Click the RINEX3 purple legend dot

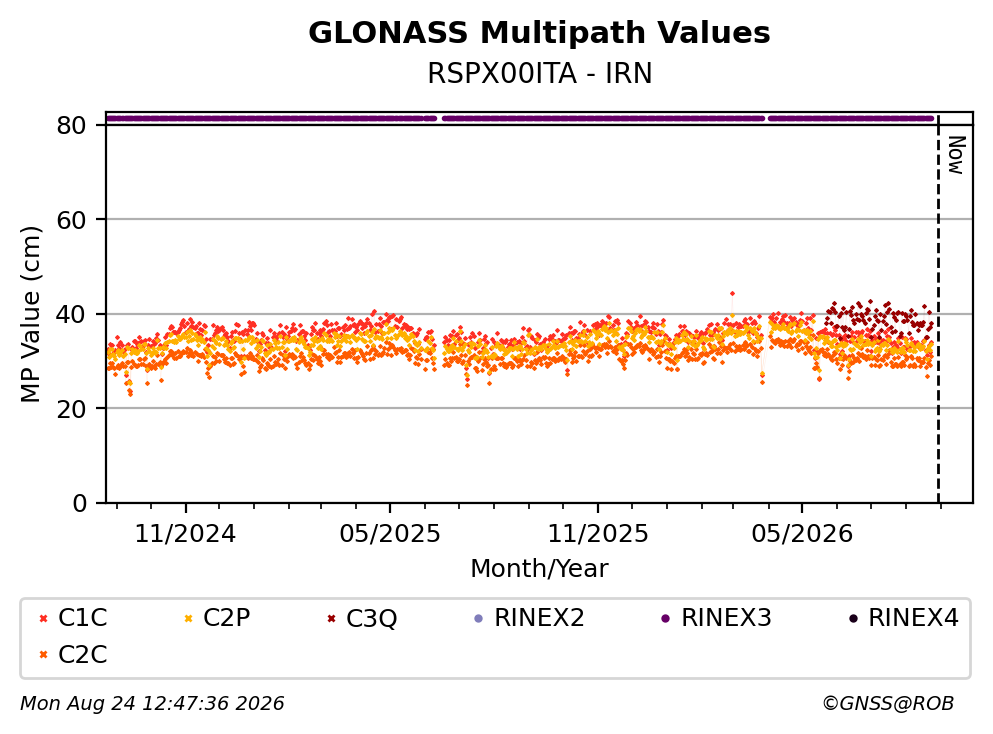(x=666, y=618)
